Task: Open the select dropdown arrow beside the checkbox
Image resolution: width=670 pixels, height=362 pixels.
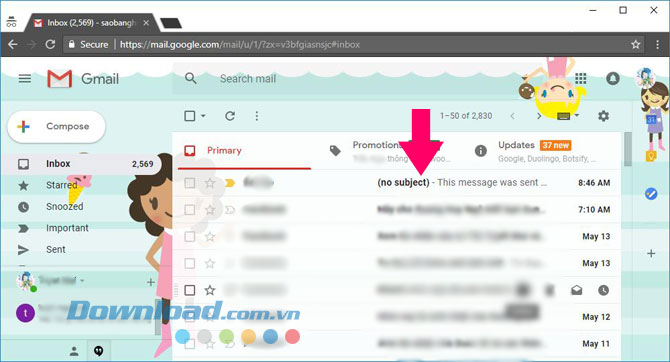Action: coord(203,116)
